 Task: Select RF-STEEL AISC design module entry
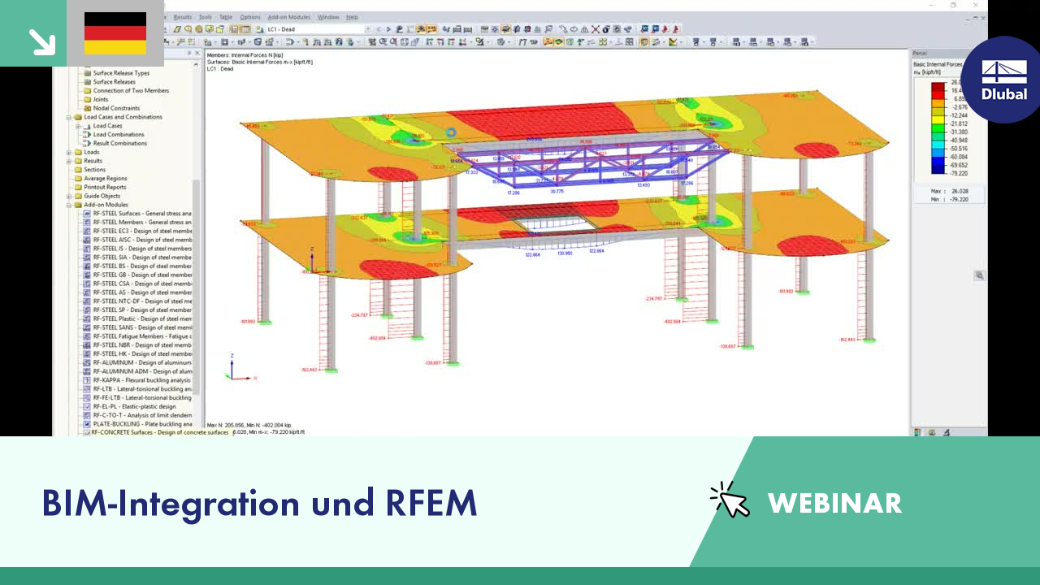[x=142, y=239]
